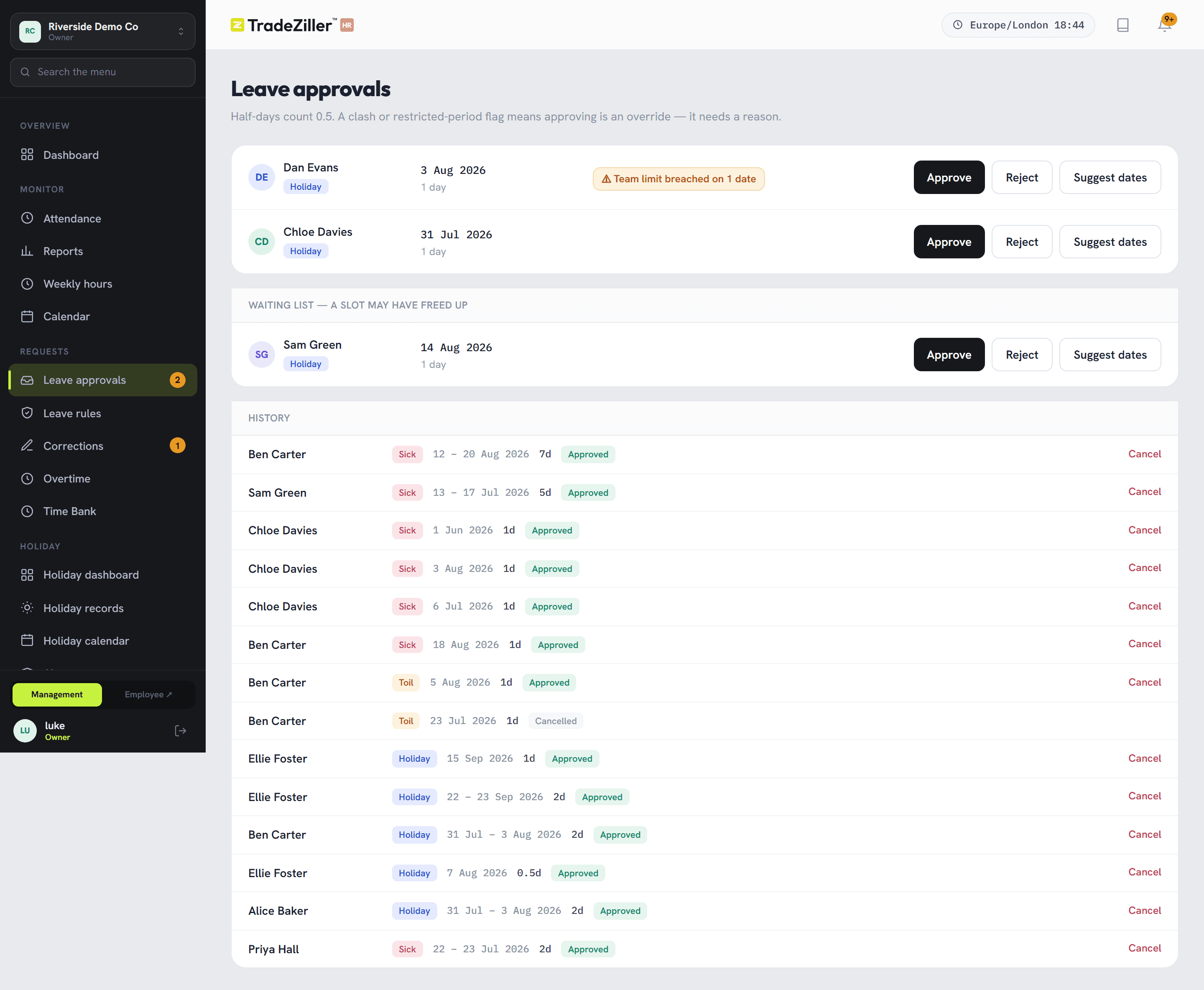Click the Search the menu field

(x=103, y=72)
